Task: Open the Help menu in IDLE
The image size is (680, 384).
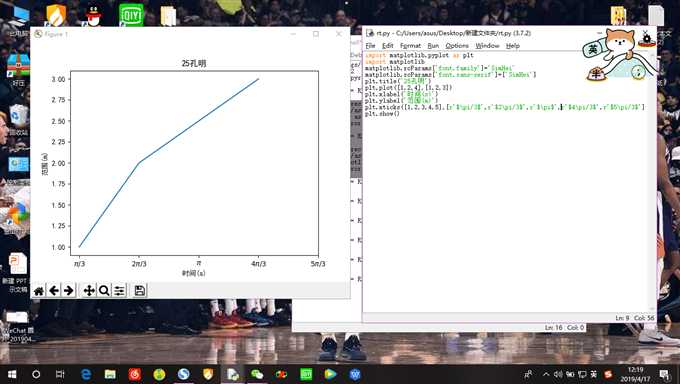Action: coord(513,46)
